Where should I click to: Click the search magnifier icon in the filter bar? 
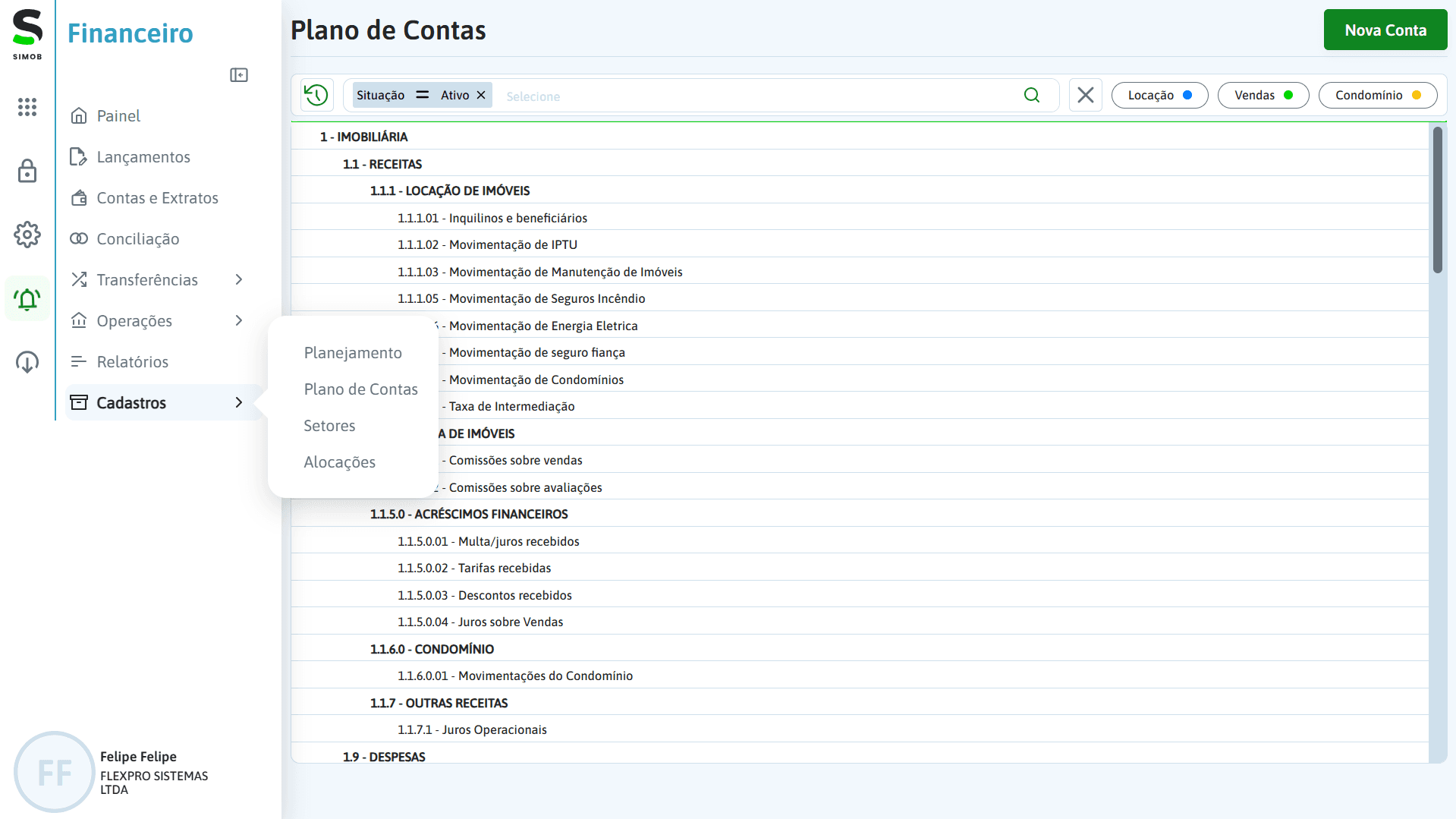coord(1031,95)
